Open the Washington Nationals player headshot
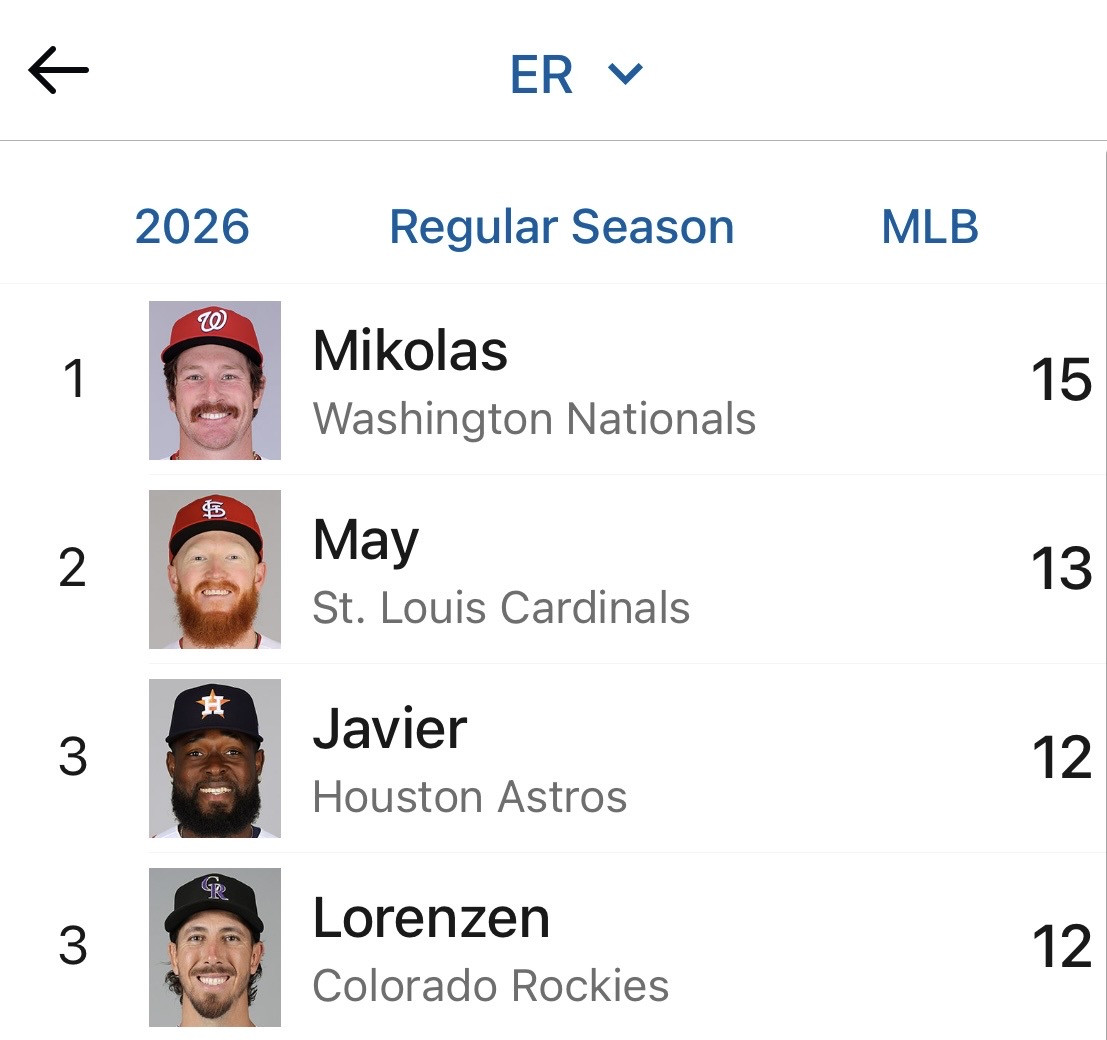 click(x=215, y=381)
